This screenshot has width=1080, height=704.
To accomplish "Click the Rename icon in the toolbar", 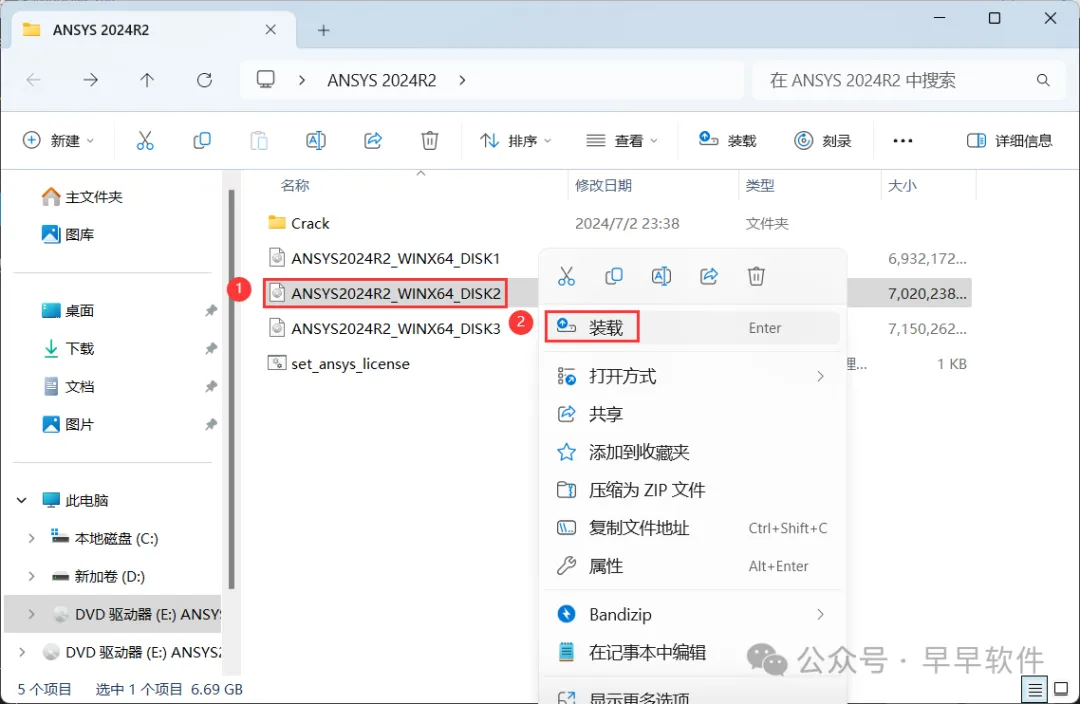I will 315,141.
